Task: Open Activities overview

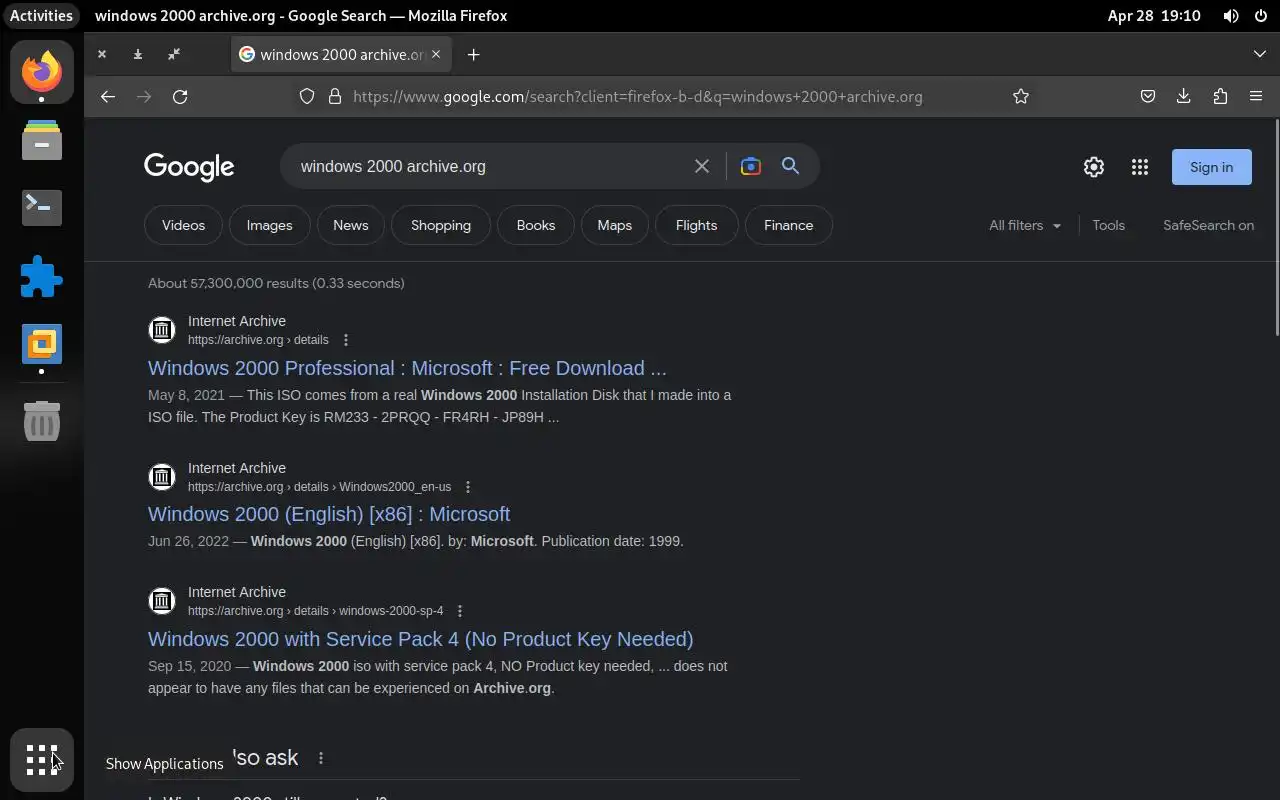Action: [41, 16]
